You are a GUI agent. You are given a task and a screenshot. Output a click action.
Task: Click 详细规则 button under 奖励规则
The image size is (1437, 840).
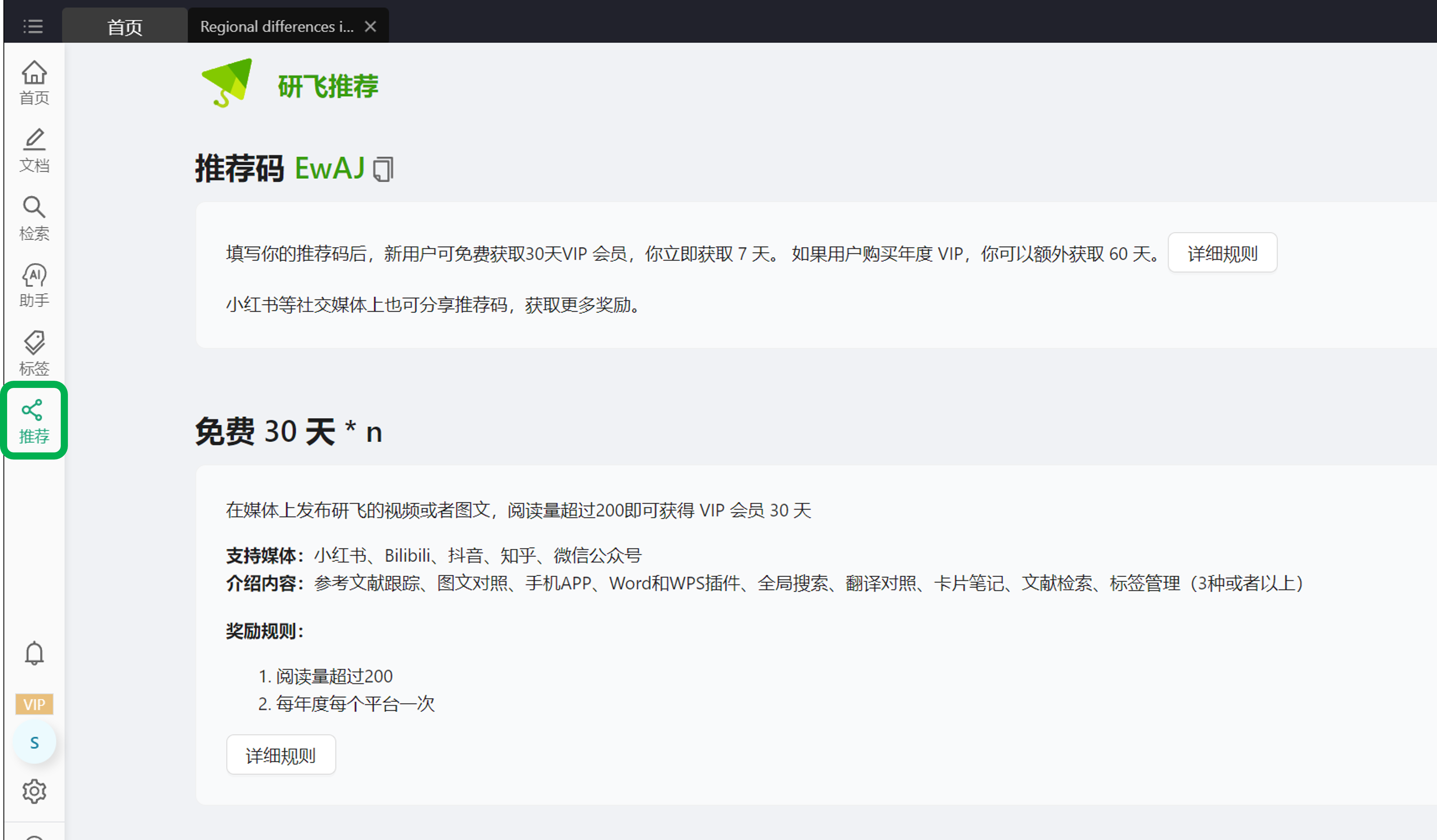281,755
